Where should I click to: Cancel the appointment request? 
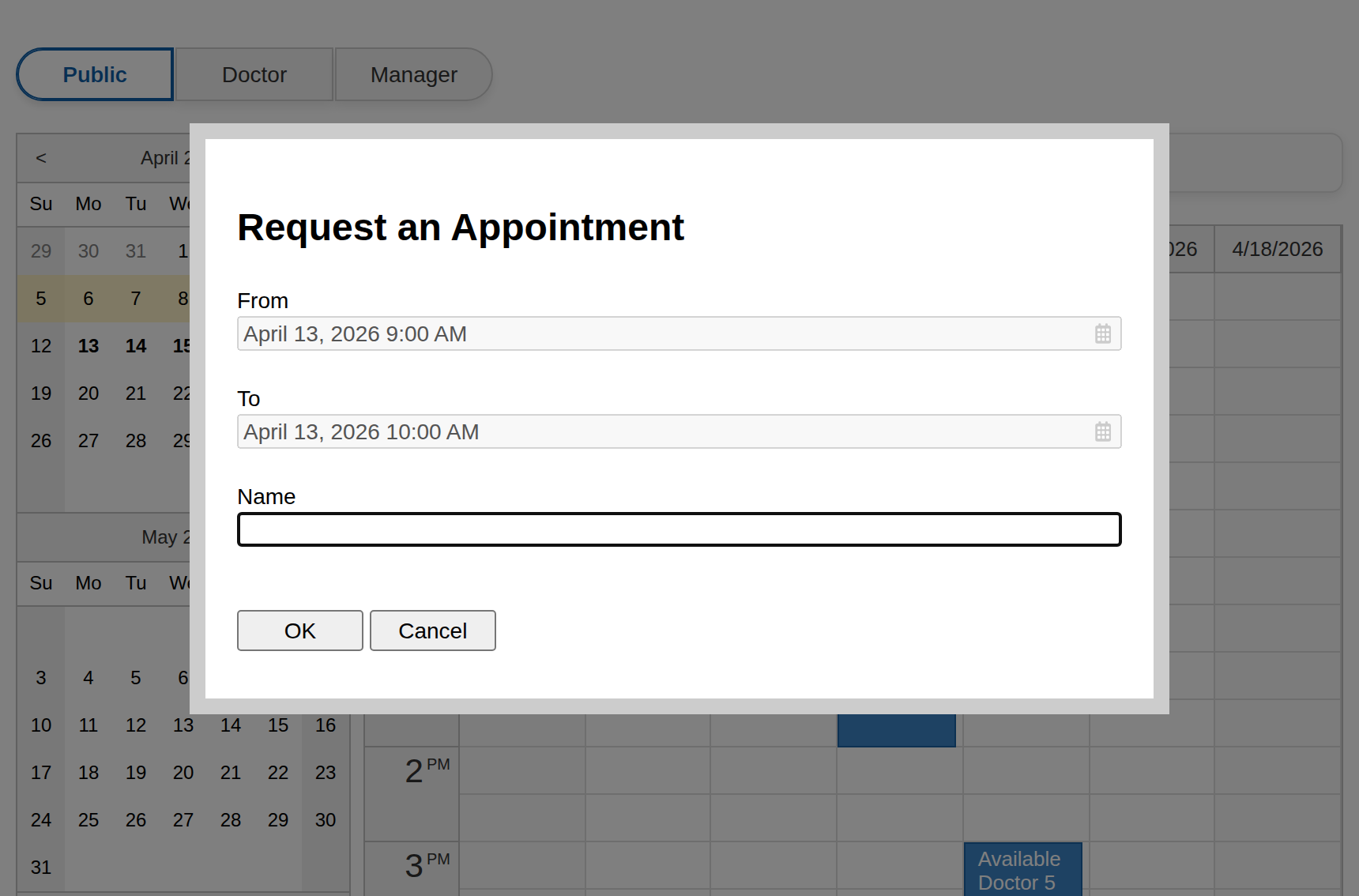(432, 631)
